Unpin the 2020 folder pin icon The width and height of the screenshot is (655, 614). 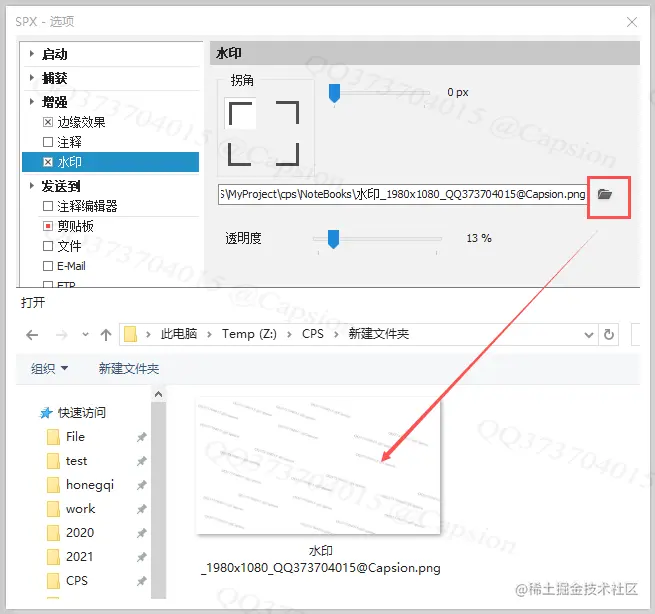pyautogui.click(x=142, y=533)
